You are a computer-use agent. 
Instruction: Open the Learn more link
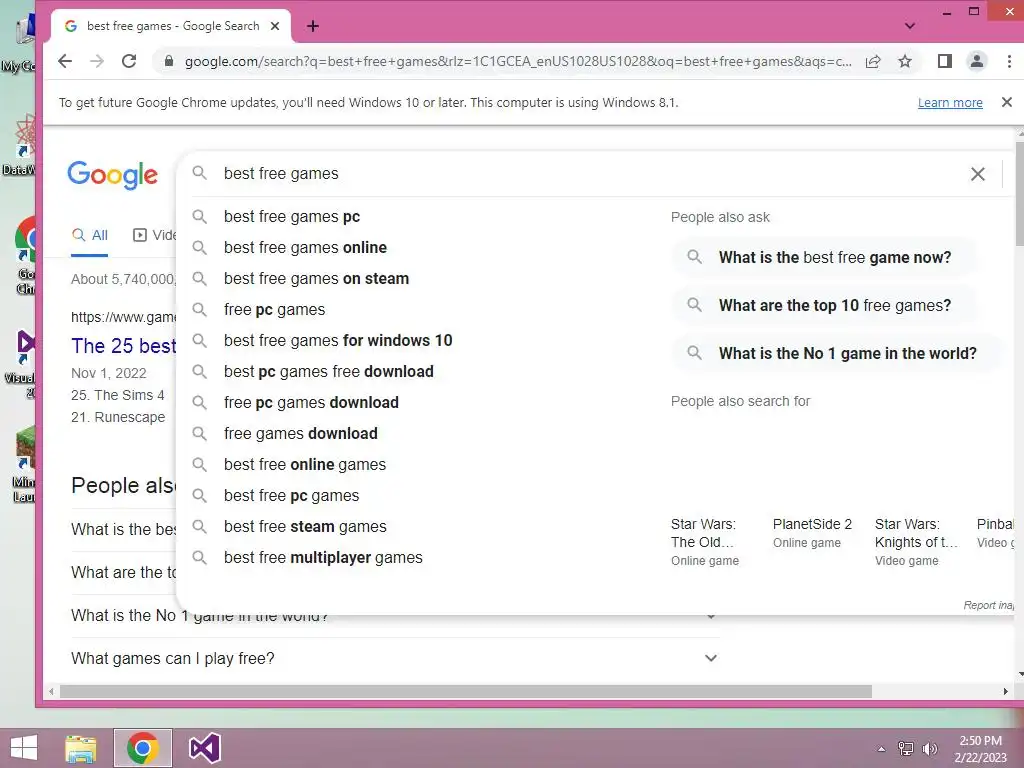(x=950, y=103)
